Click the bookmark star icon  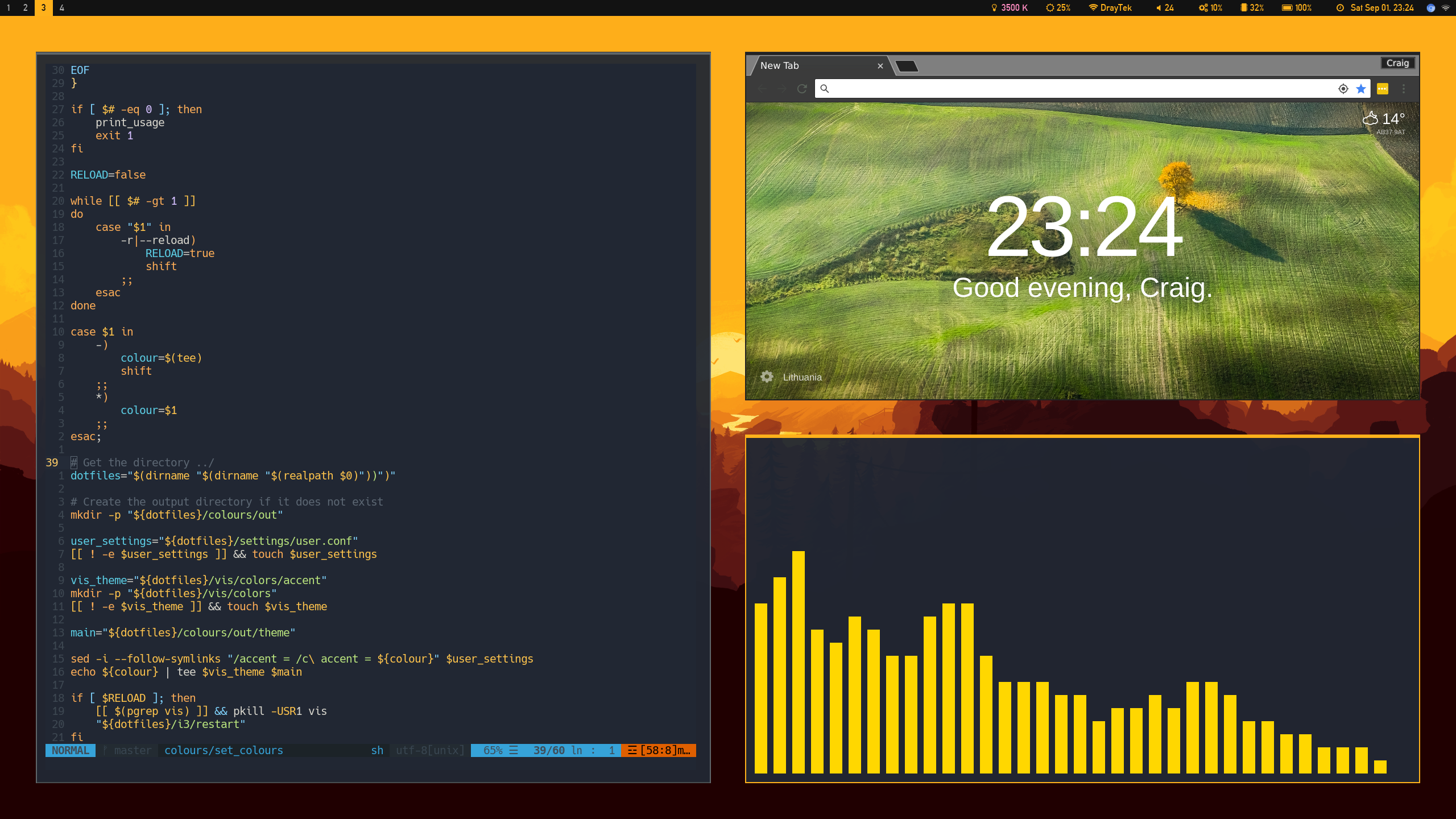[1361, 89]
